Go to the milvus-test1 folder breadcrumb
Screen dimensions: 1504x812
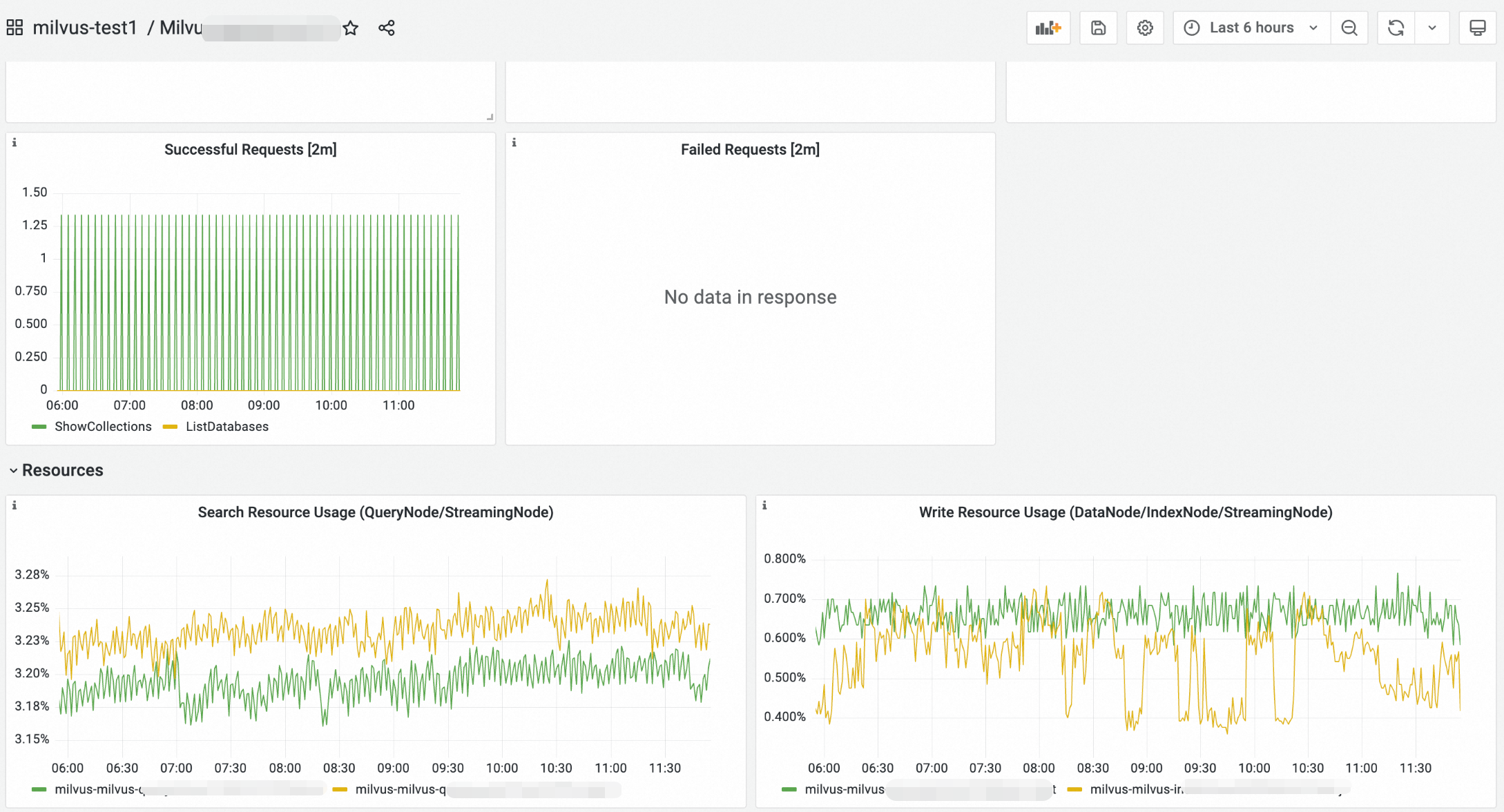pyautogui.click(x=85, y=28)
